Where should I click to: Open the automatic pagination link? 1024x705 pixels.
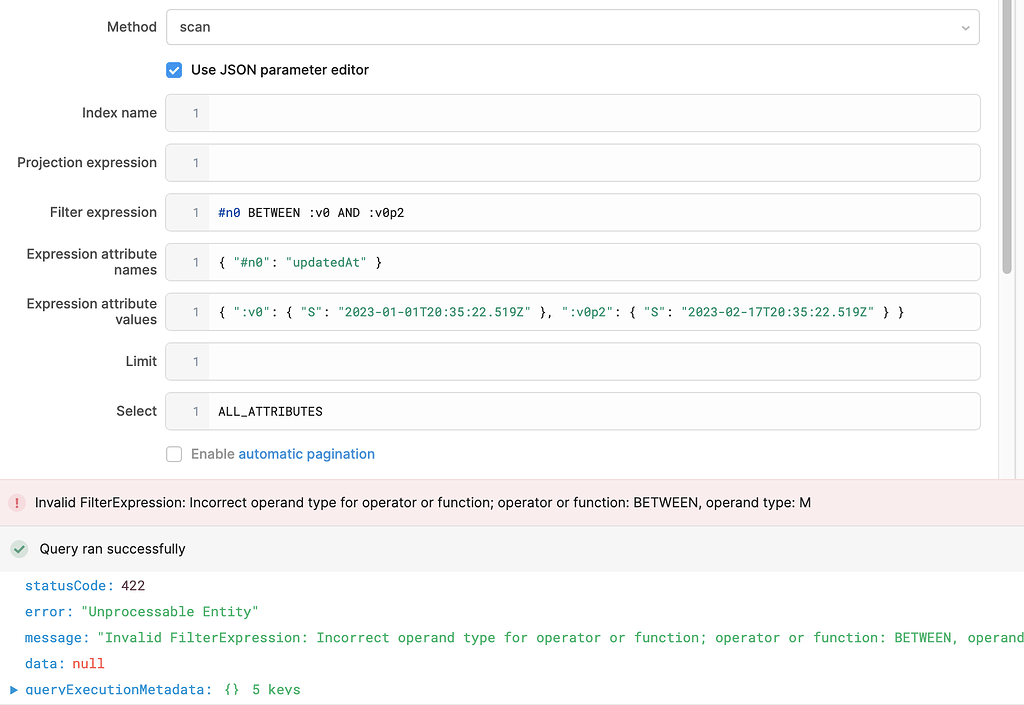(306, 454)
